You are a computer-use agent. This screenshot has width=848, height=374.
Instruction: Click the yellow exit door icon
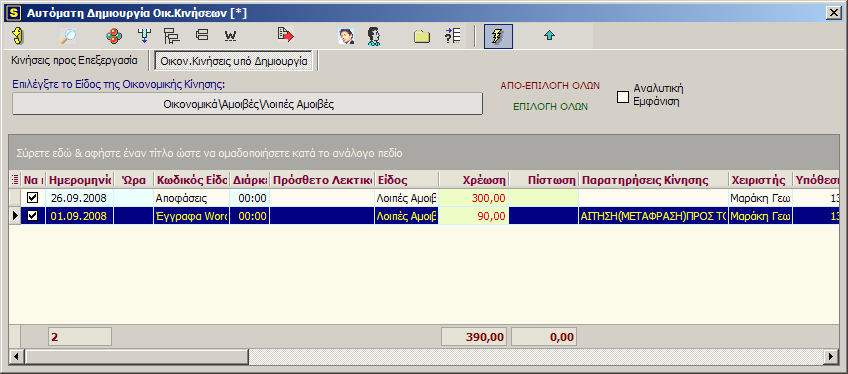[19, 36]
